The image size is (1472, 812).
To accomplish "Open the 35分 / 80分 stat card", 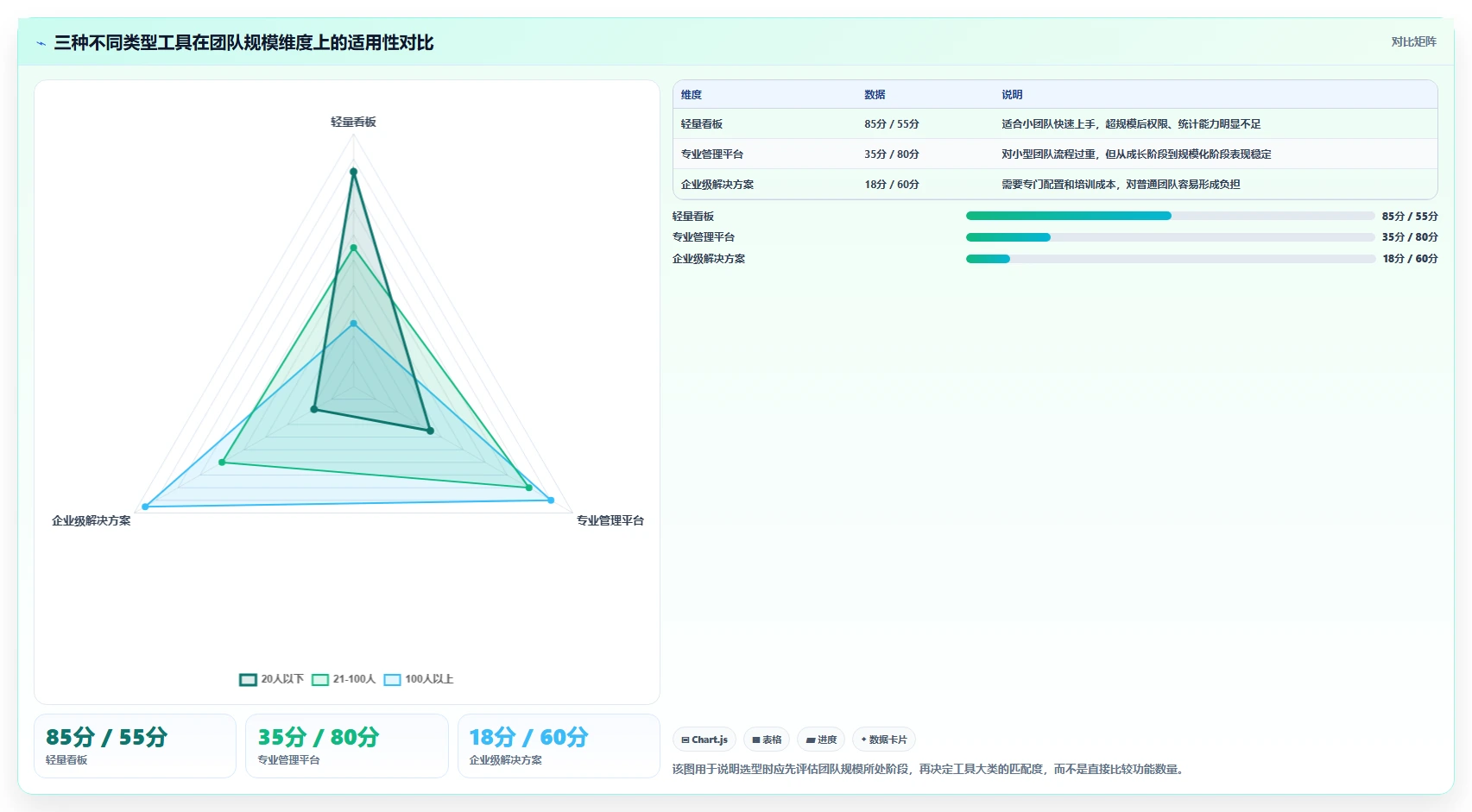I will [347, 746].
